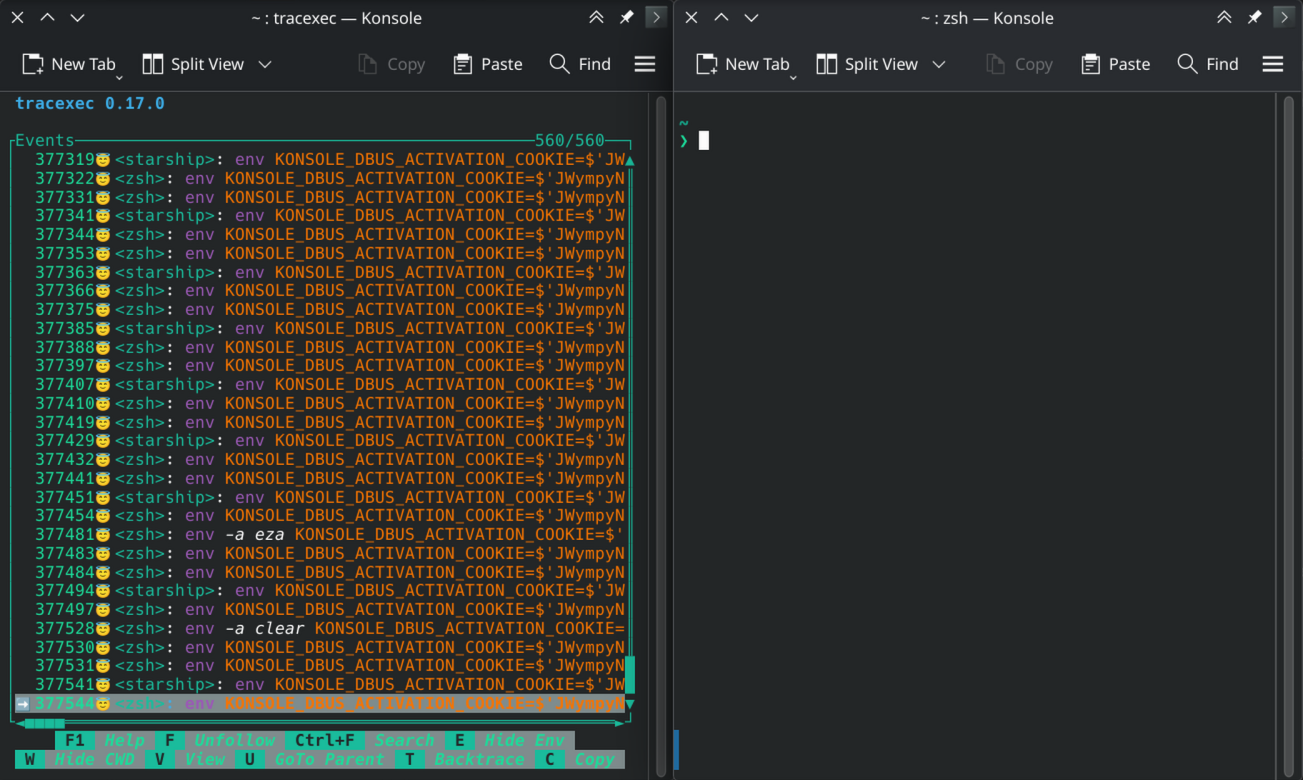Click the events list scroll-up arrow
The width and height of the screenshot is (1303, 780).
630,160
